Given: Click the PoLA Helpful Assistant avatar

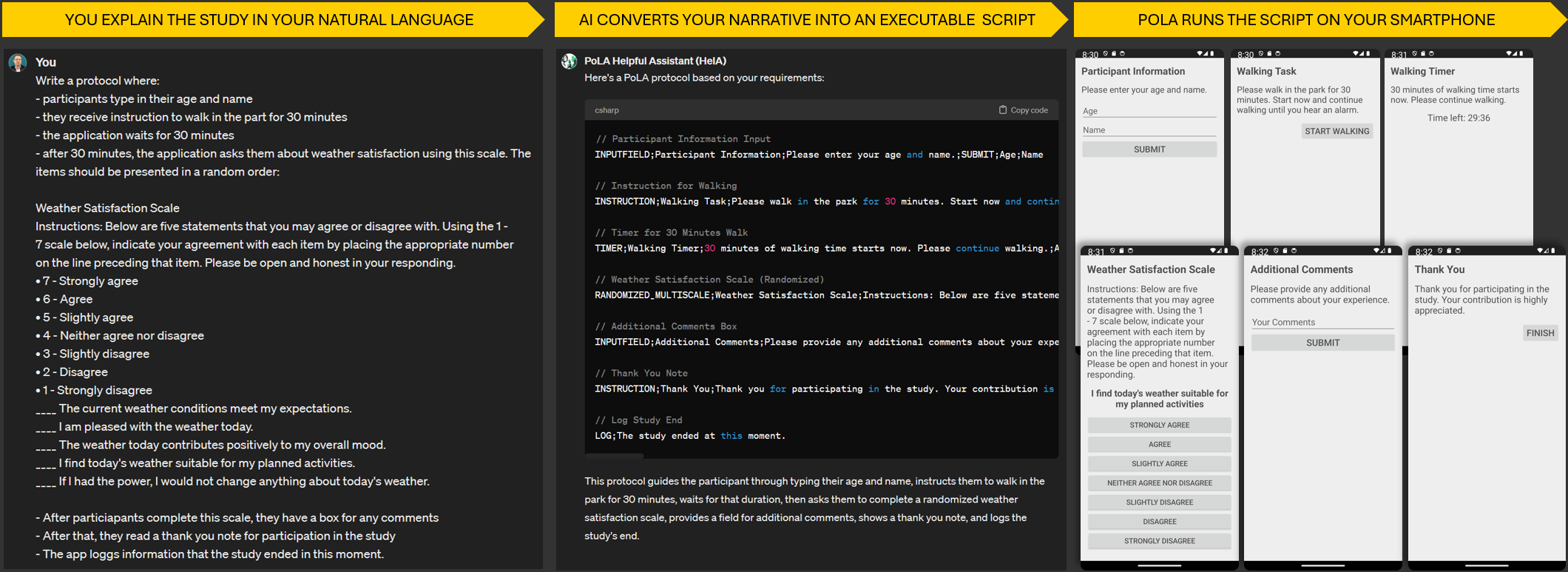Looking at the screenshot, I should 569,61.
